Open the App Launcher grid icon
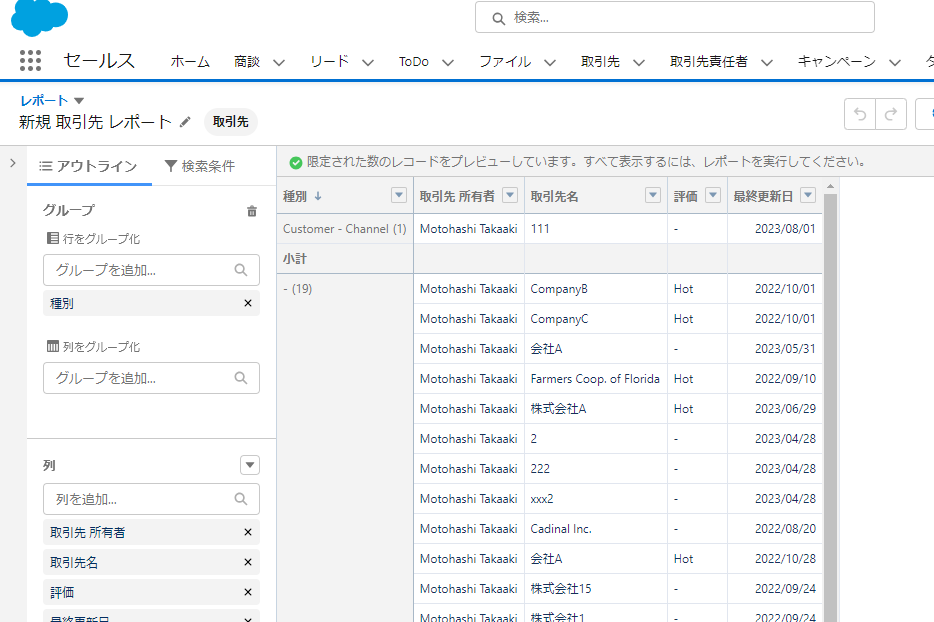Viewport: 934px width, 622px height. click(x=30, y=61)
